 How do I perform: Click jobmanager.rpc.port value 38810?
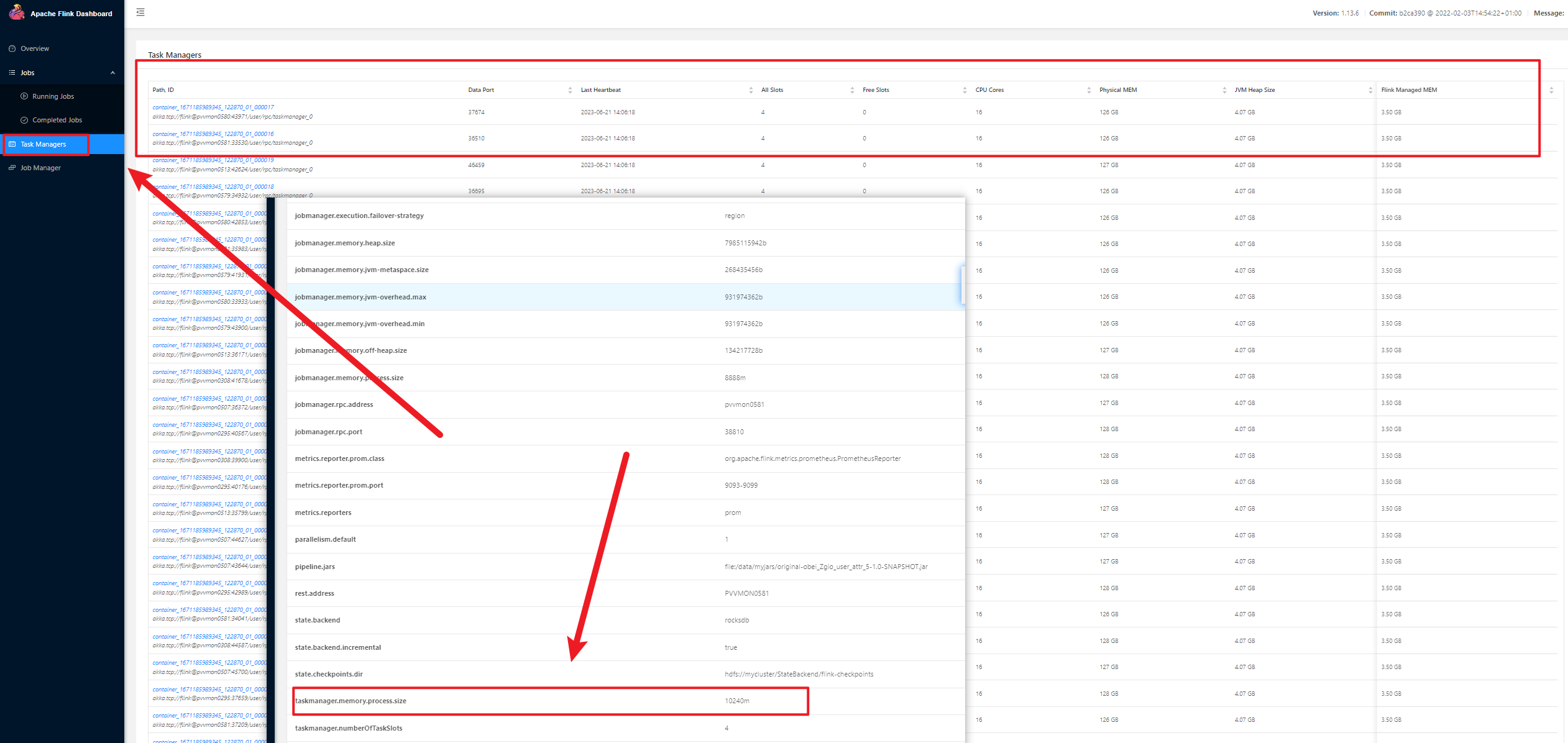734,432
